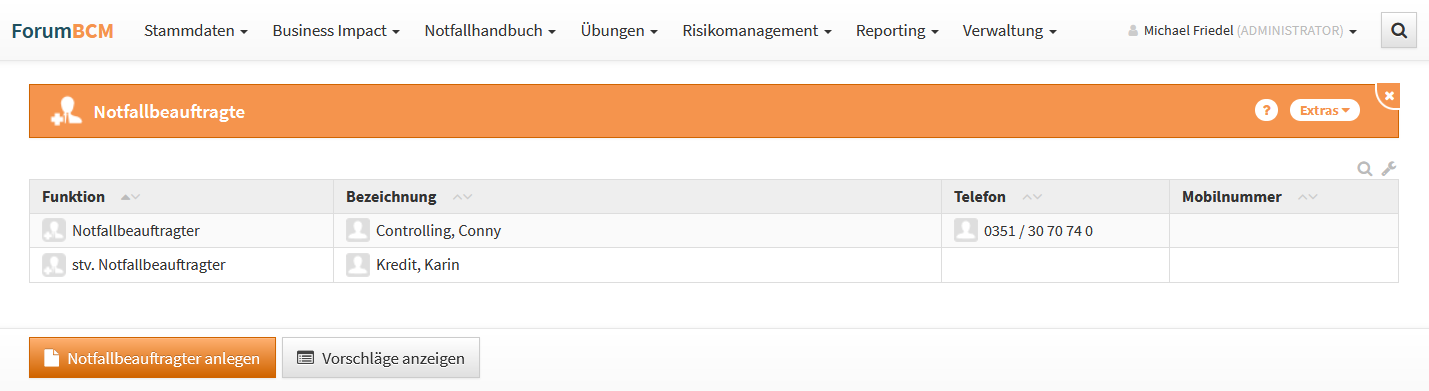Expand the Extras dropdown
Viewport: 1429px width, 391px height.
pos(1325,111)
